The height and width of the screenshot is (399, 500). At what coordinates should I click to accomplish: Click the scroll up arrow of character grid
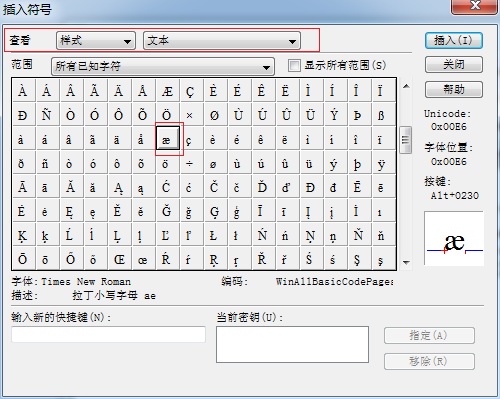(x=406, y=86)
